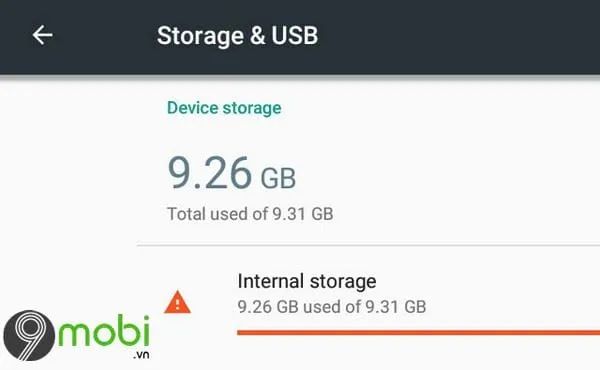Select the word USB in the header

[x=295, y=36]
